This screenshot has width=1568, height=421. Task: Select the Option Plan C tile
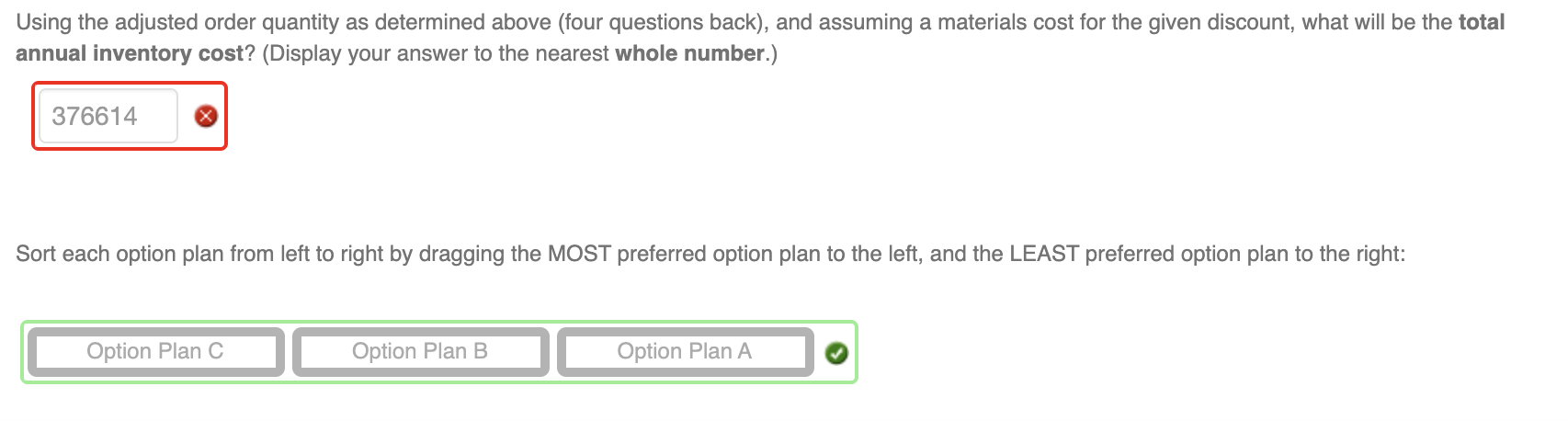pyautogui.click(x=155, y=351)
